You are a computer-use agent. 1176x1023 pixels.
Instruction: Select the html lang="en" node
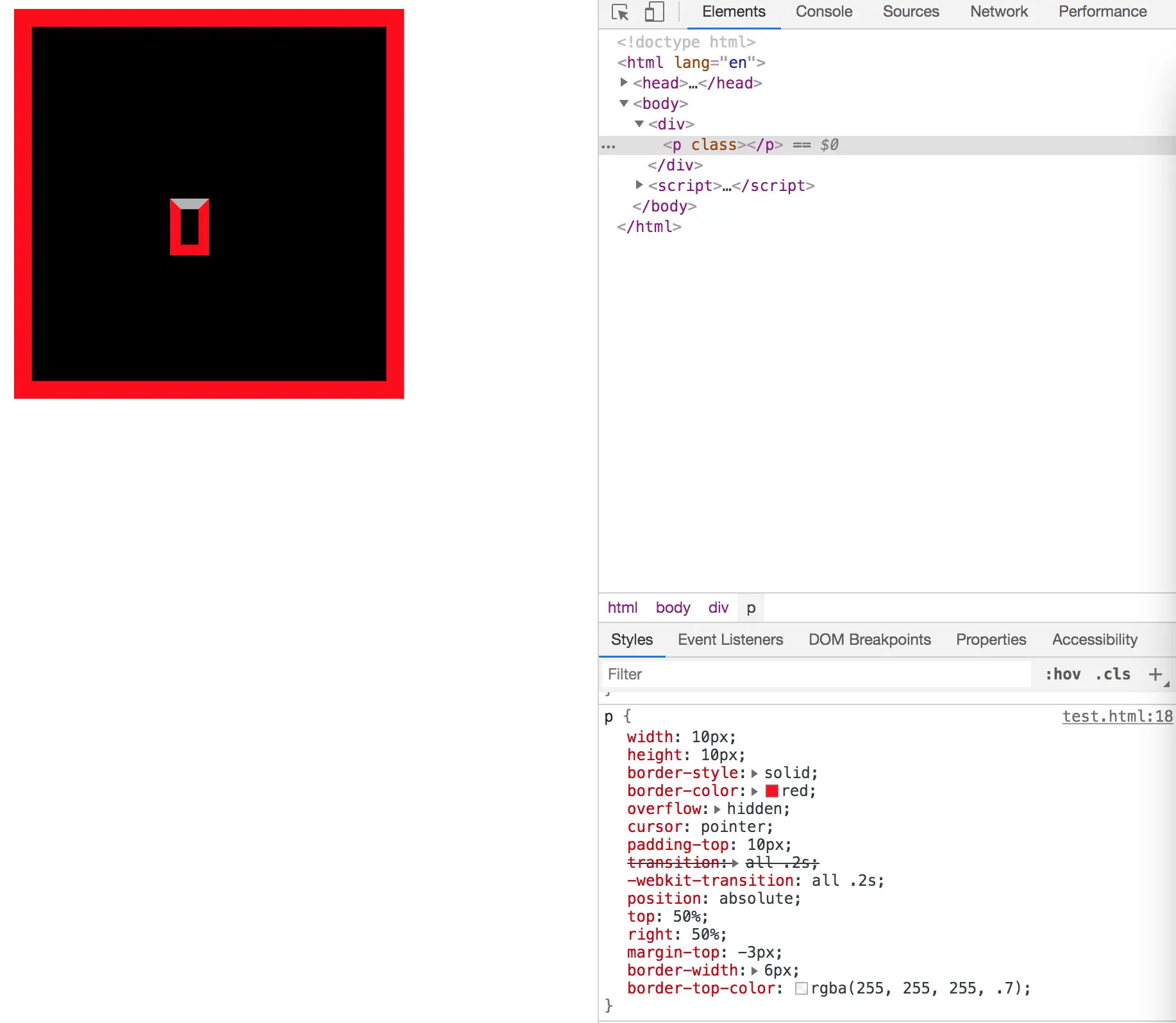click(691, 63)
